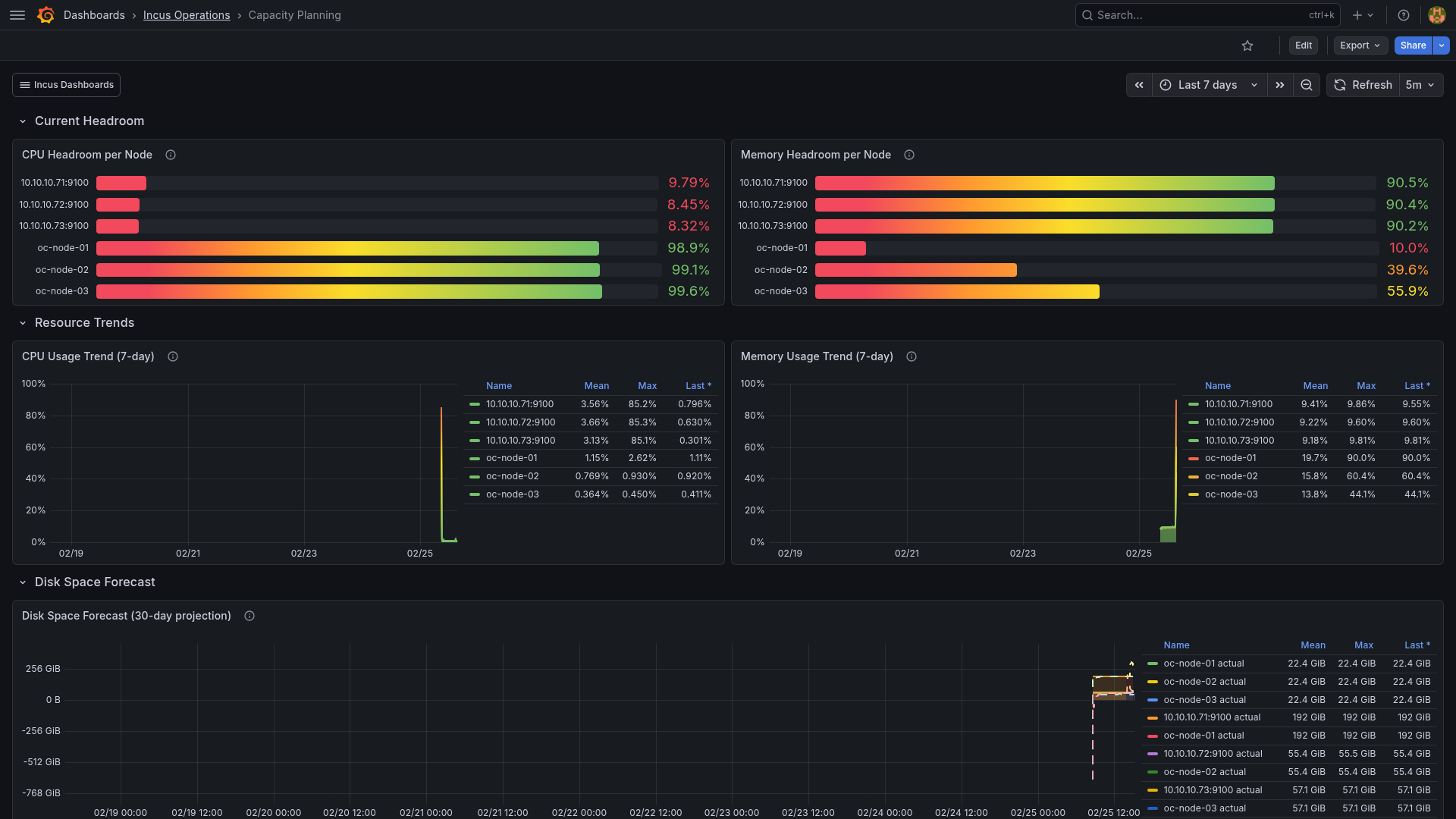This screenshot has width=1456, height=819.
Task: Click the Grafana logo icon
Action: (45, 15)
